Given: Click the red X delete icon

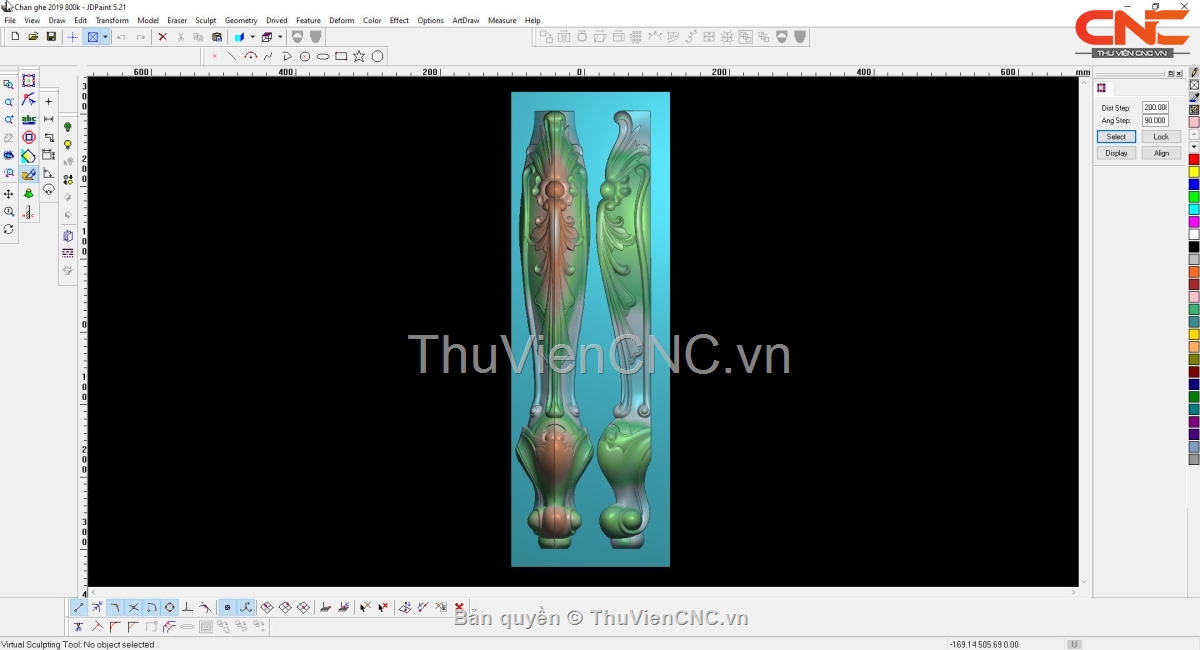Looking at the screenshot, I should (162, 37).
